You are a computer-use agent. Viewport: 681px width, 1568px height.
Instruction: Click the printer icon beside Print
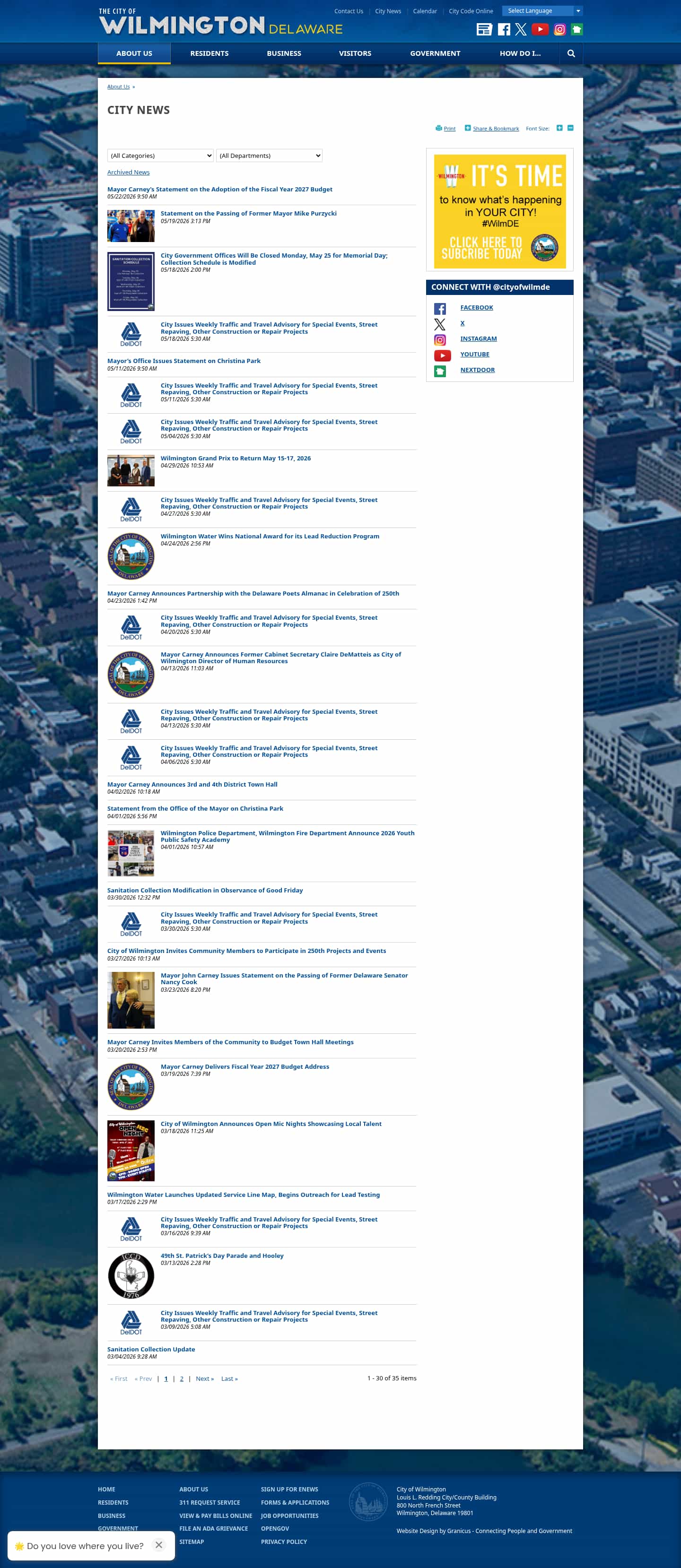438,128
